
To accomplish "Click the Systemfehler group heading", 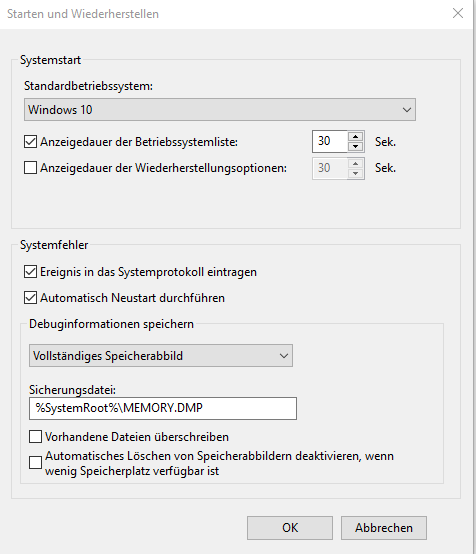I will [x=54, y=245].
